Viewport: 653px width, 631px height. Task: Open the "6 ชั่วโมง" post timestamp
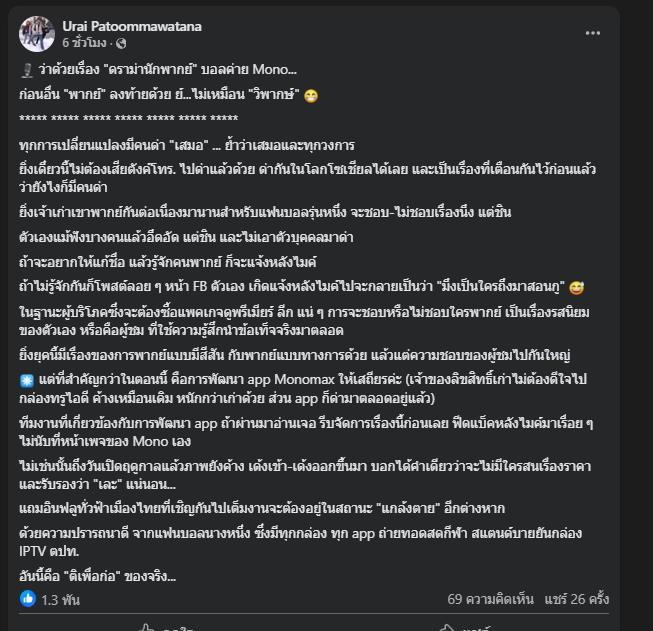(85, 43)
